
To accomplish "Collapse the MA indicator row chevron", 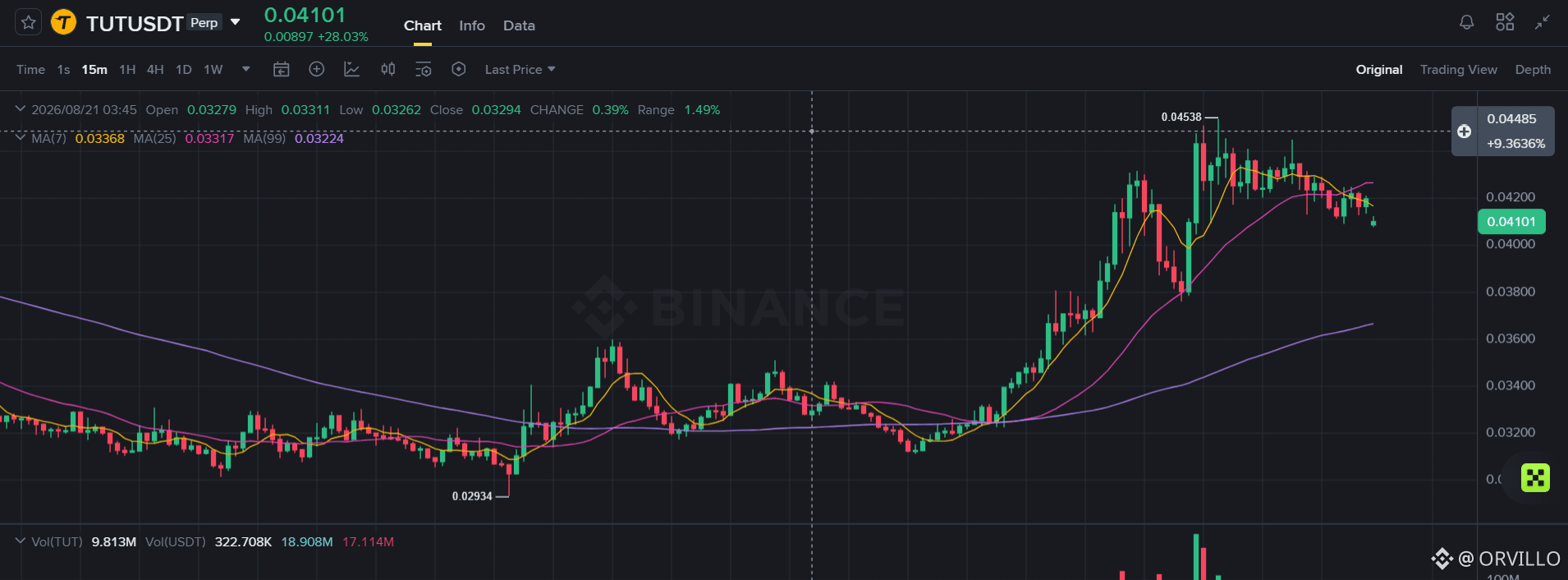I will [x=21, y=138].
